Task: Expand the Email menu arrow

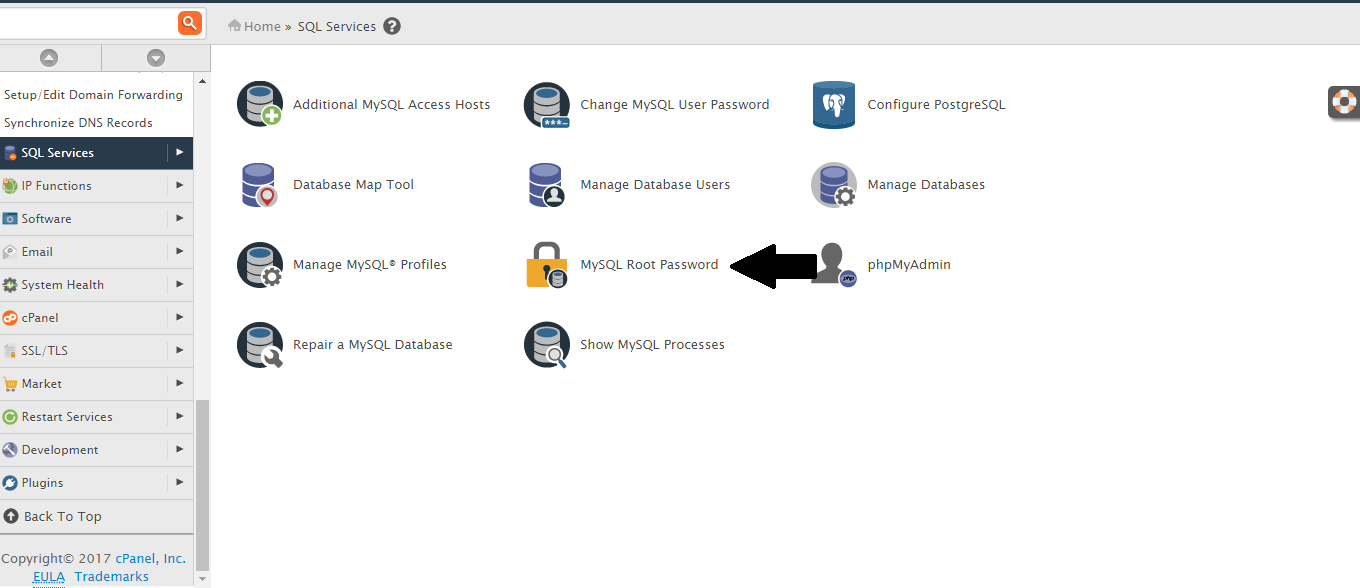Action: point(180,251)
